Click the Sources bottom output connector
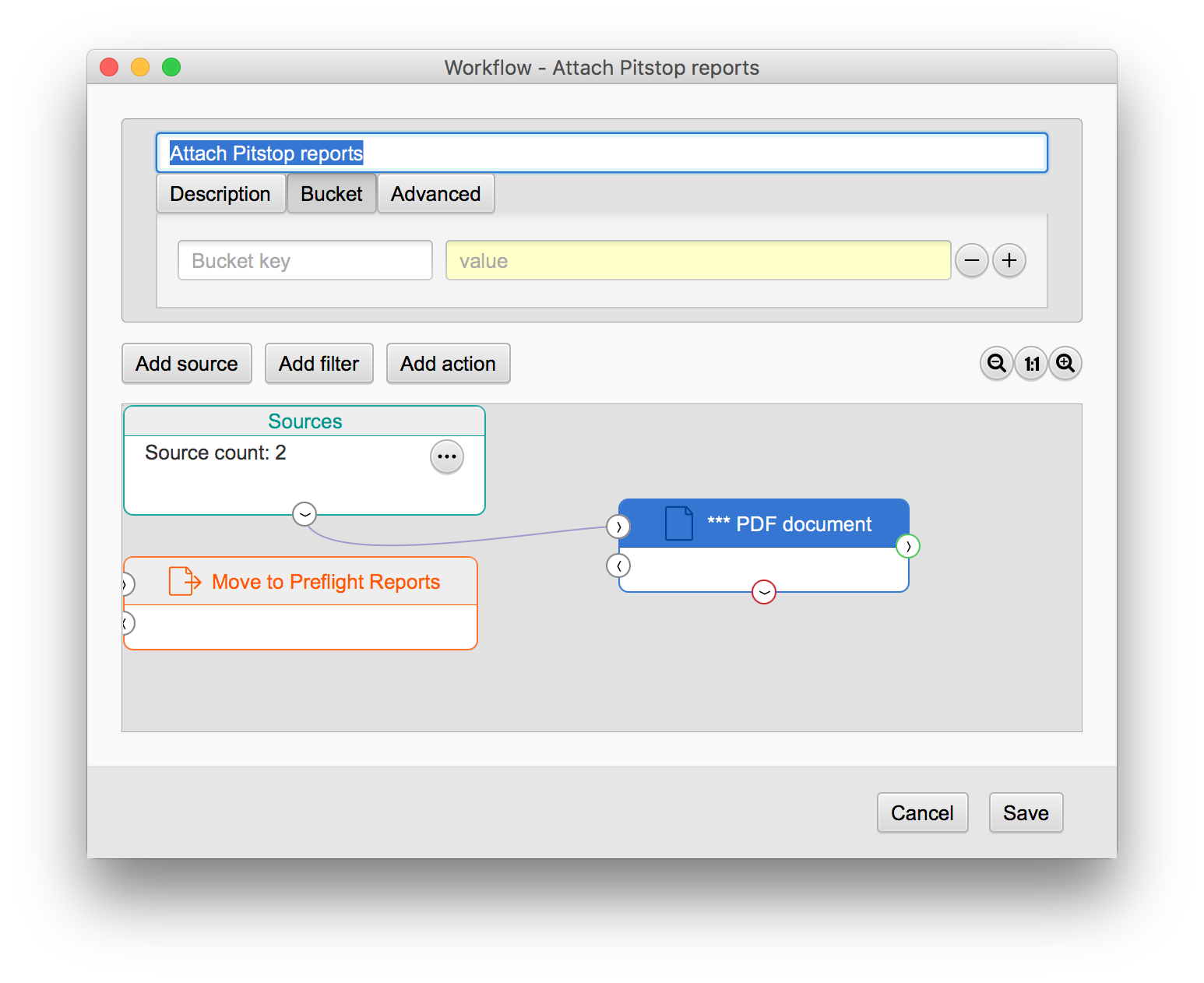1204x983 pixels. [x=305, y=514]
